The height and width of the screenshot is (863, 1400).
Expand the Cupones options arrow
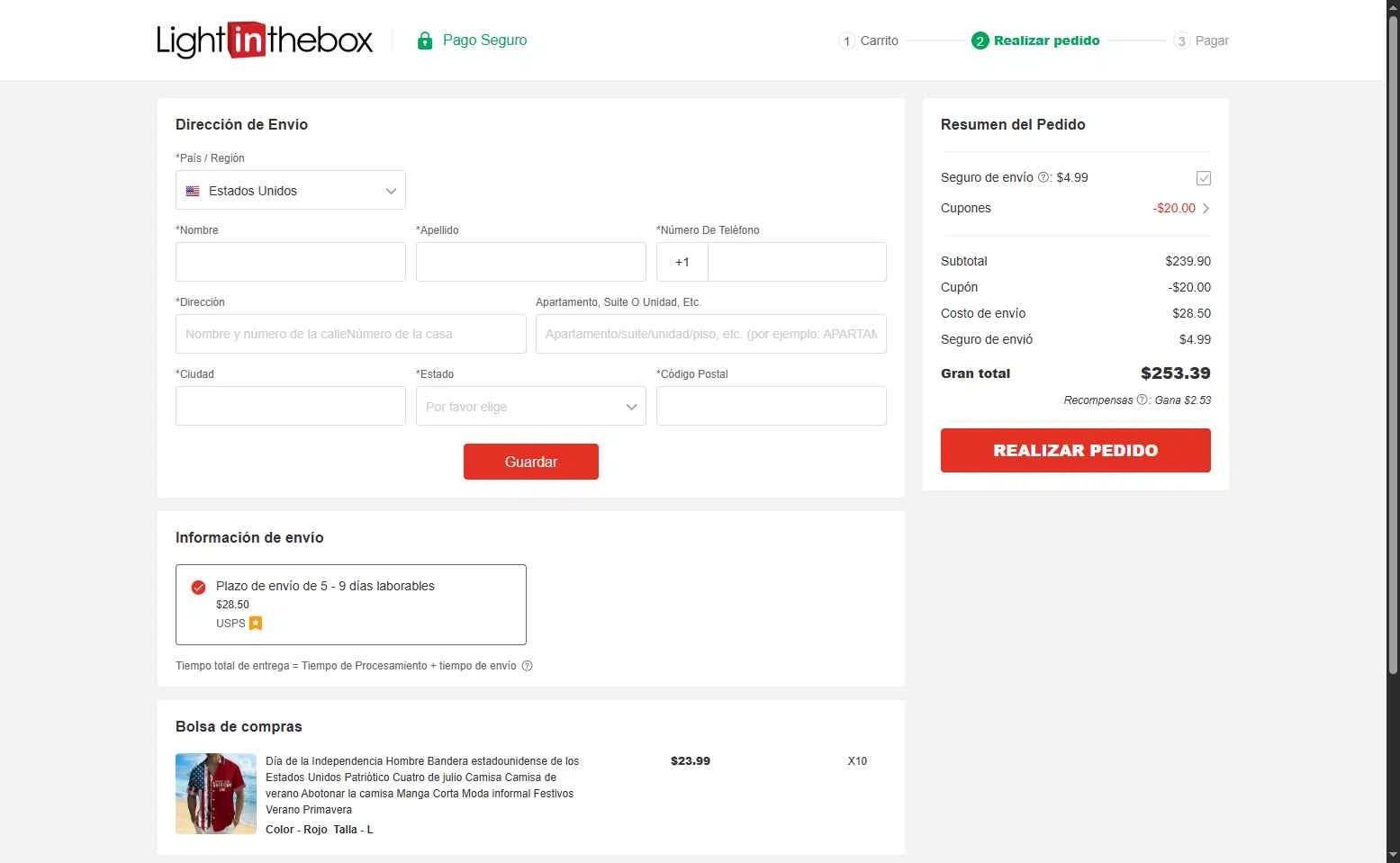(x=1206, y=208)
